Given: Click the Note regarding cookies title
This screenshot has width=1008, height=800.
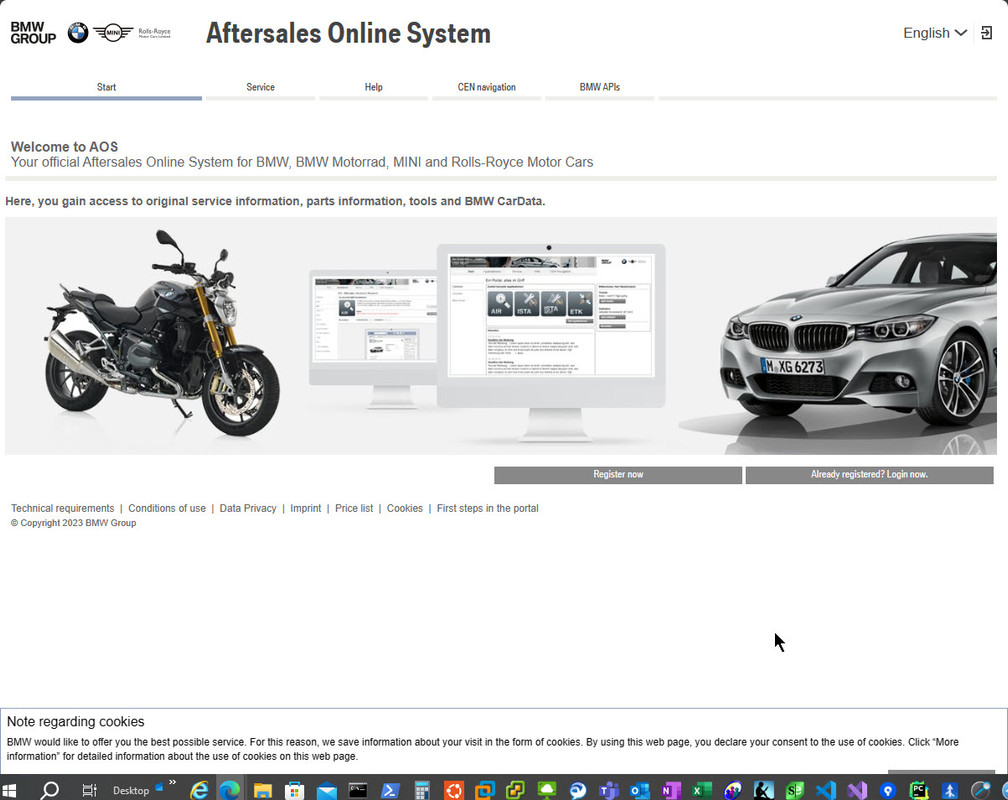Looking at the screenshot, I should (x=75, y=722).
